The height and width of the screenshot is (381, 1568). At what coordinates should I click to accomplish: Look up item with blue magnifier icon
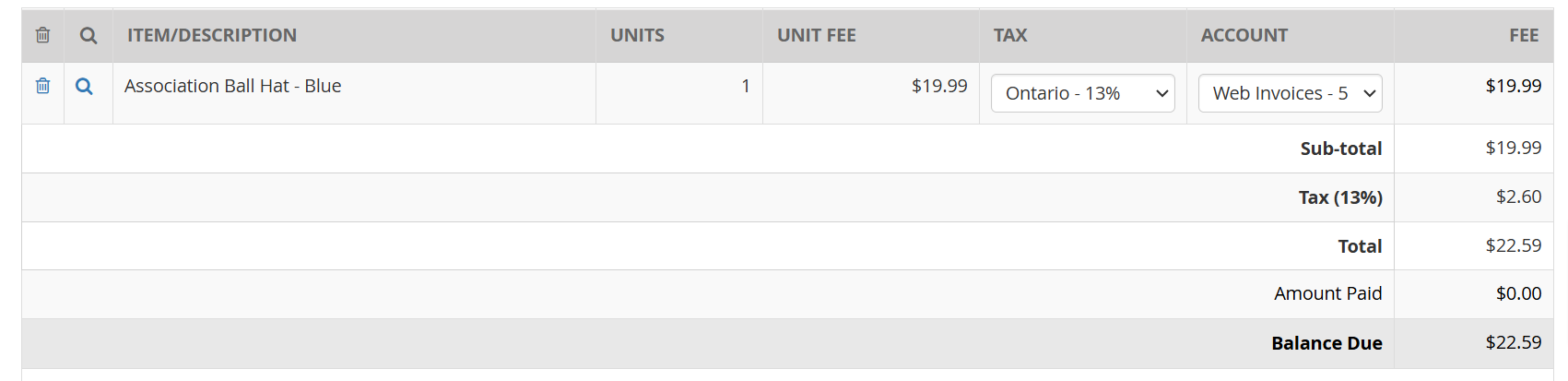coord(84,86)
